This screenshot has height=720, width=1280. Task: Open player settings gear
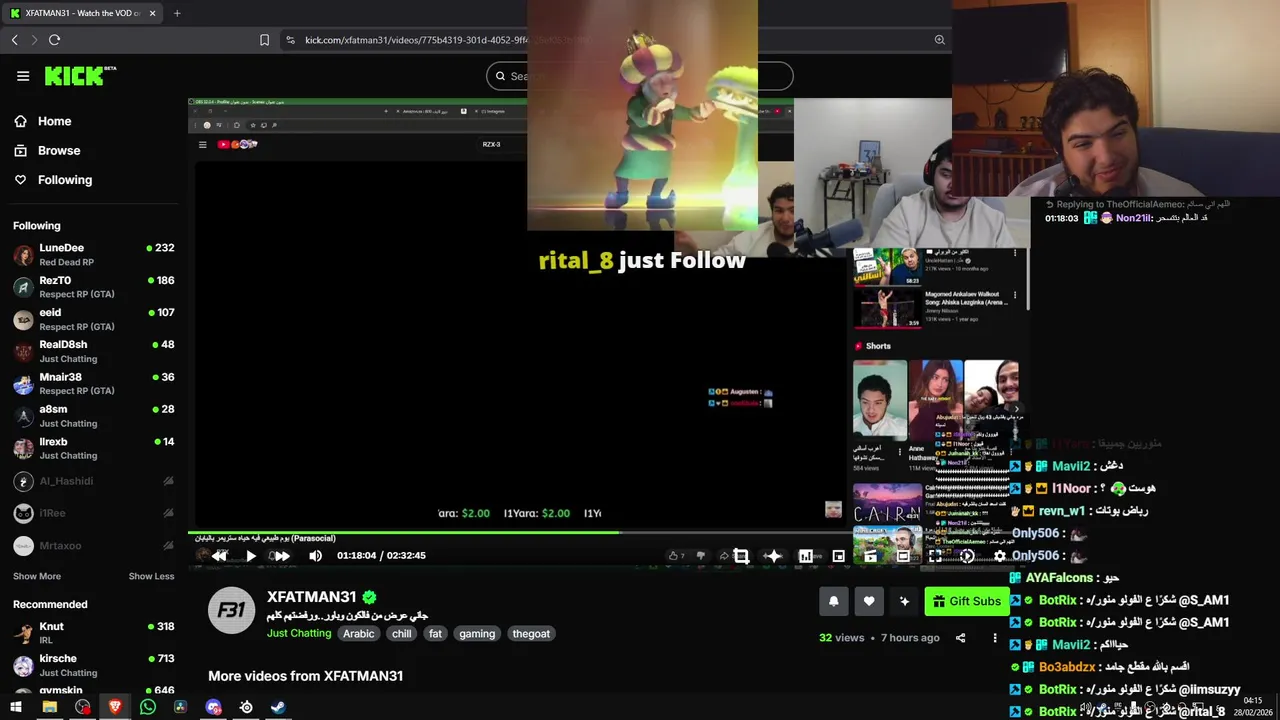(1000, 556)
